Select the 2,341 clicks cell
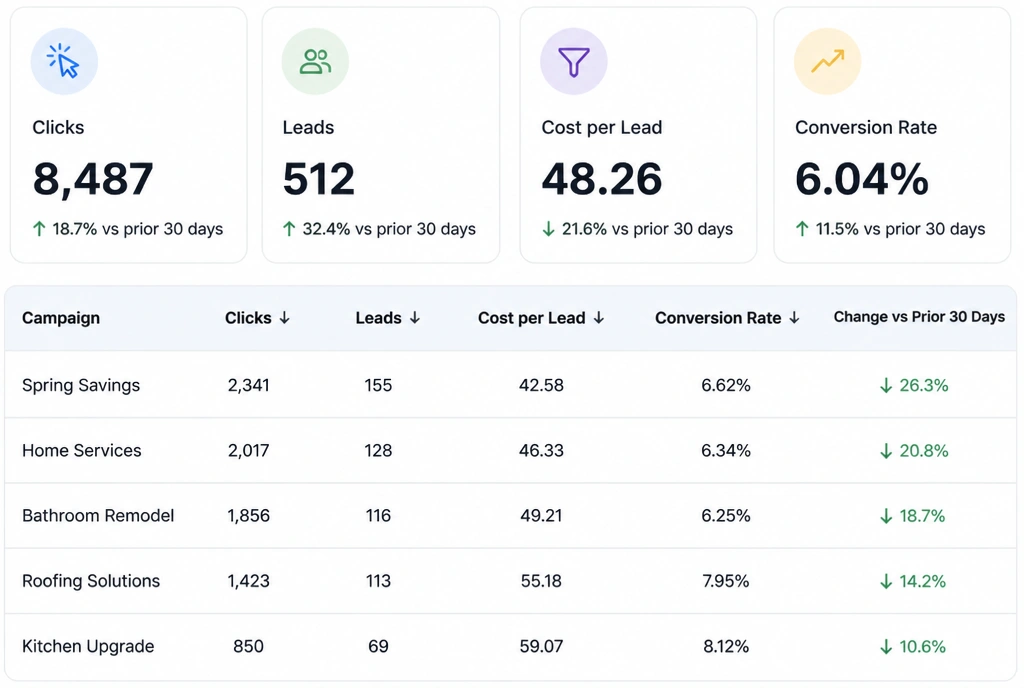Viewport: 1024px width, 688px height. [248, 385]
